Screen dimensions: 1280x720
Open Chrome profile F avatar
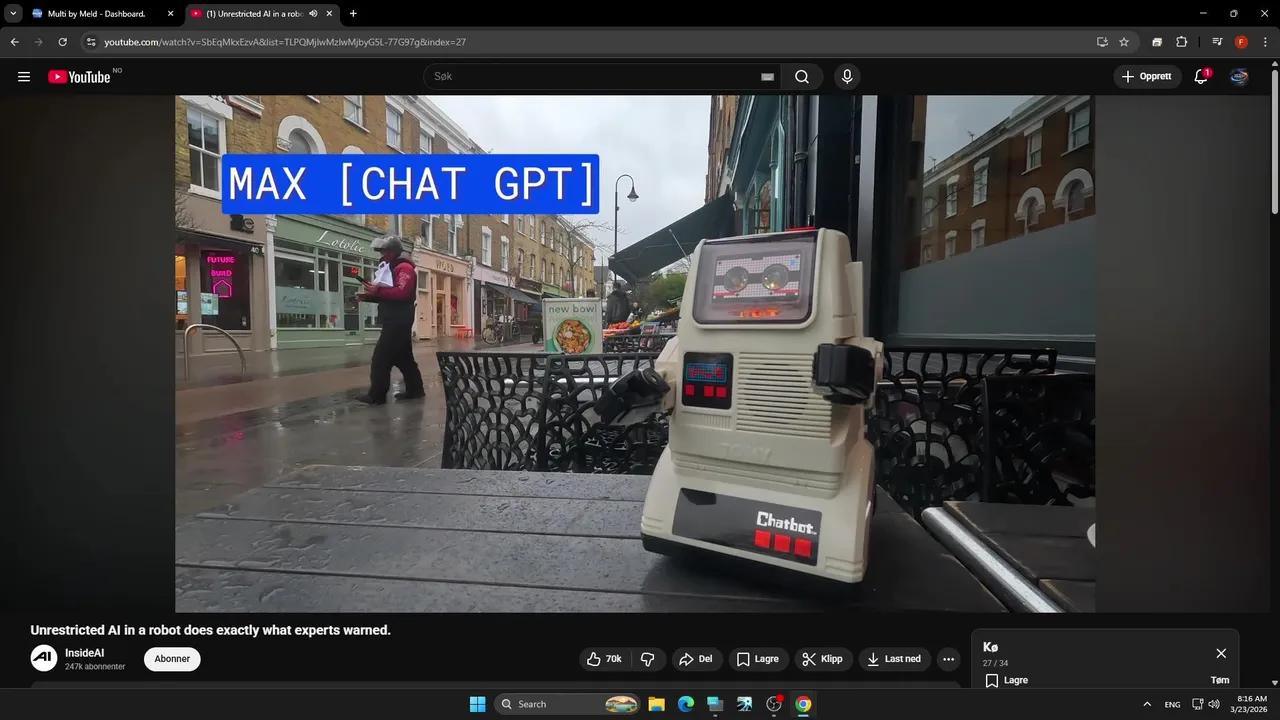pyautogui.click(x=1241, y=42)
